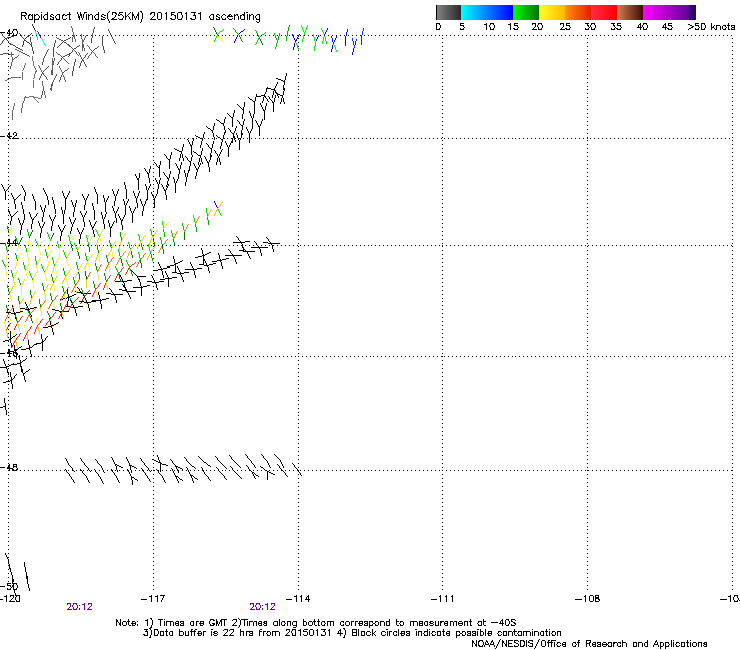Click the '-114' longitude axis label
Image resolution: width=740 pixels, height=650 pixels.
298,599
